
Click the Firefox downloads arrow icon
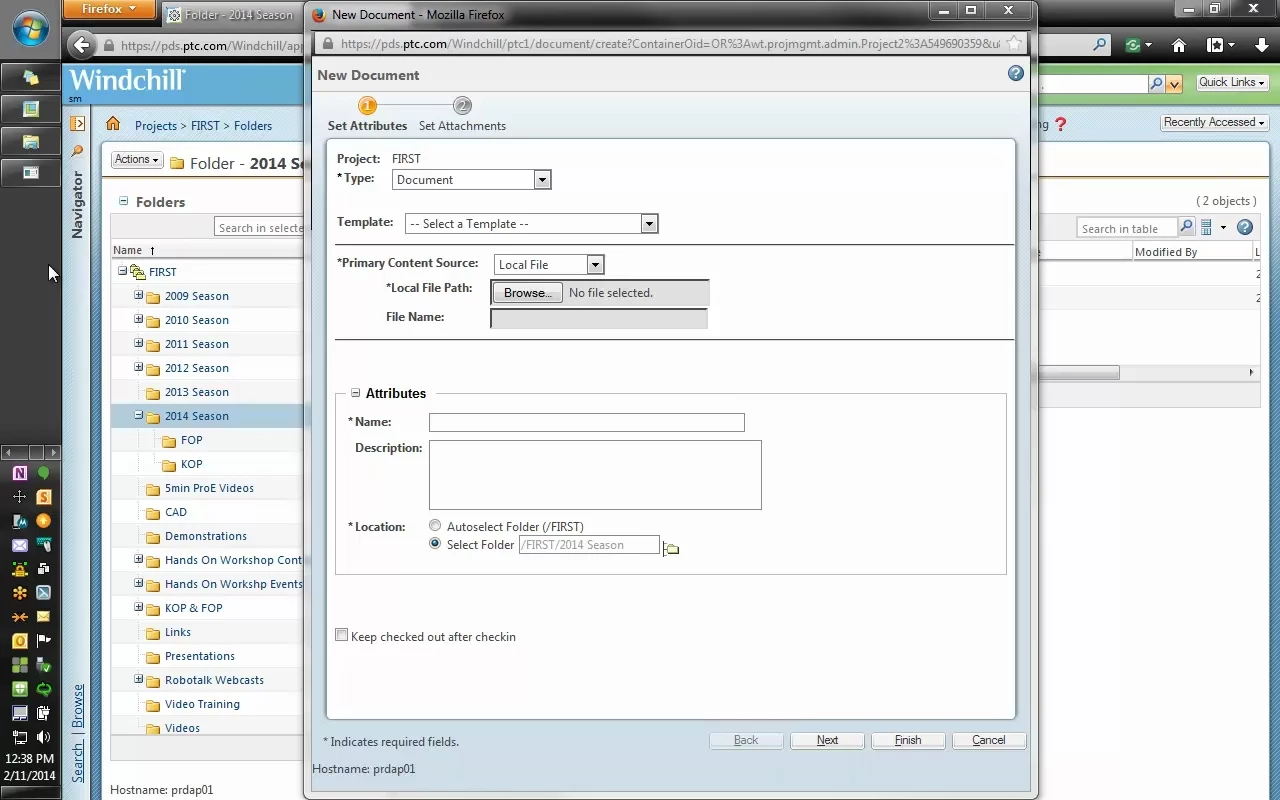tap(1261, 45)
